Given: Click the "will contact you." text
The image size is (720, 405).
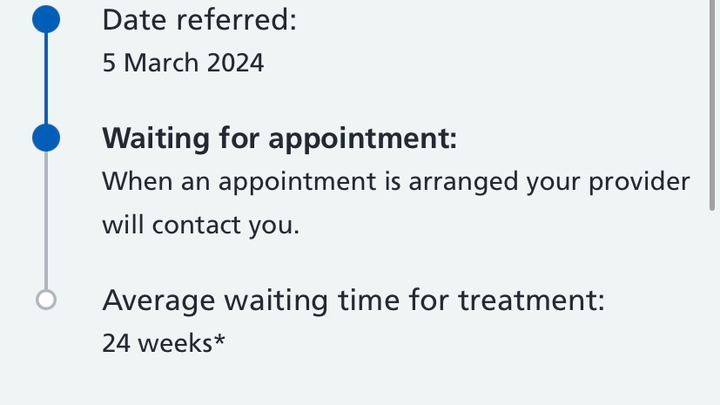Looking at the screenshot, I should pyautogui.click(x=201, y=225).
